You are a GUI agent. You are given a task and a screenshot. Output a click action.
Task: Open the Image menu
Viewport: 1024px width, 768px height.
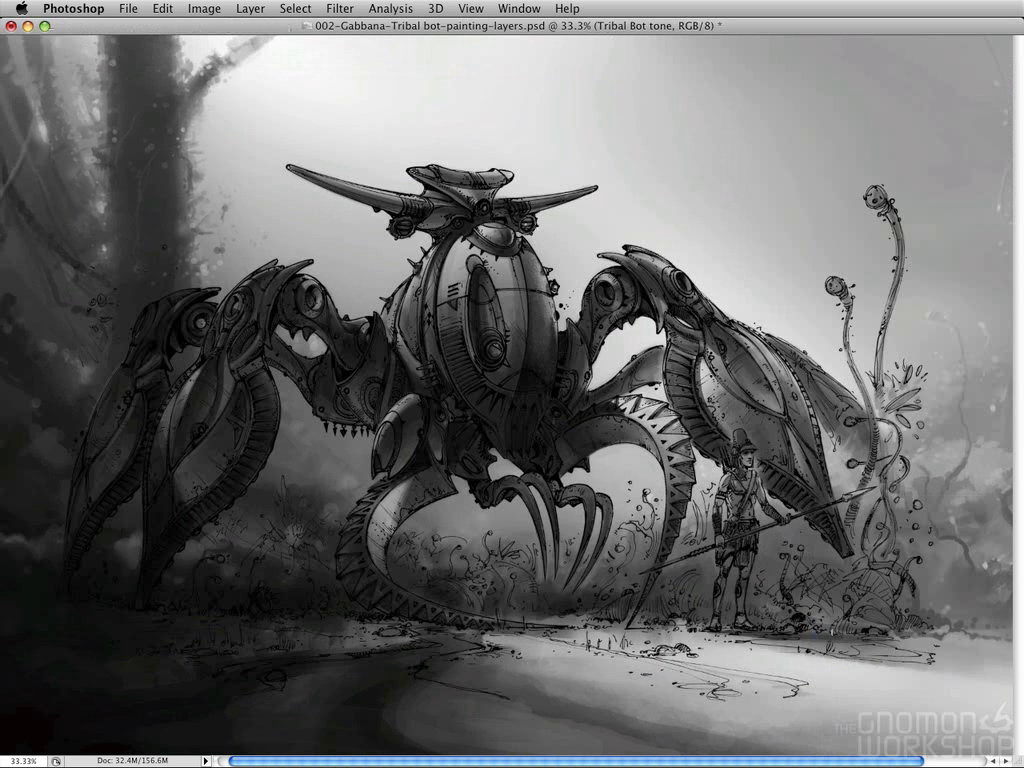coord(204,8)
